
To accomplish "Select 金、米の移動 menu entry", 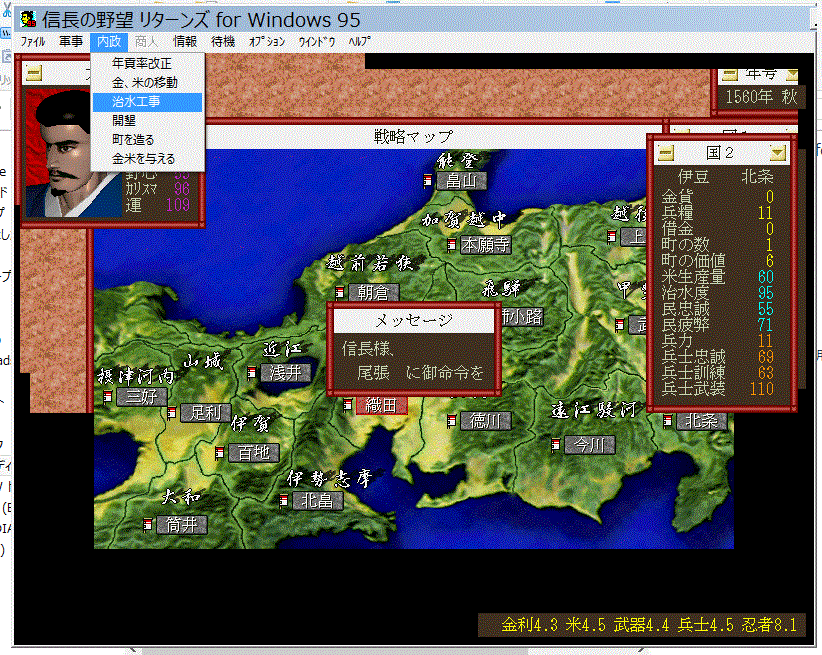I will point(147,83).
